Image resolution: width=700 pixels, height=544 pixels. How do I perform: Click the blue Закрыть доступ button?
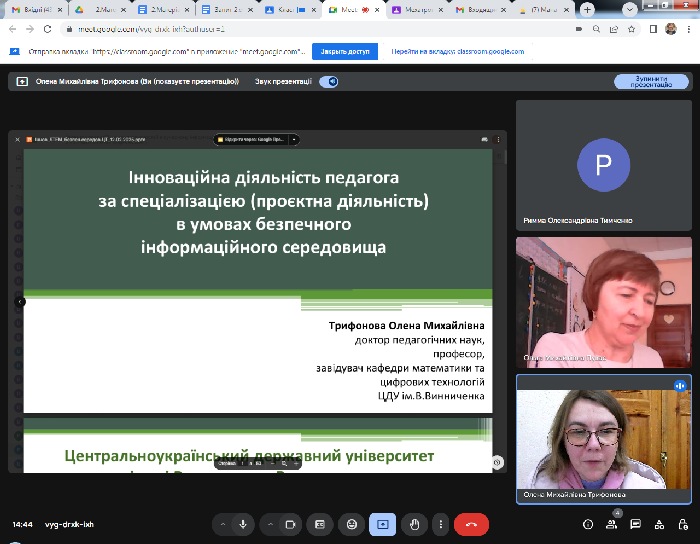pyautogui.click(x=344, y=51)
